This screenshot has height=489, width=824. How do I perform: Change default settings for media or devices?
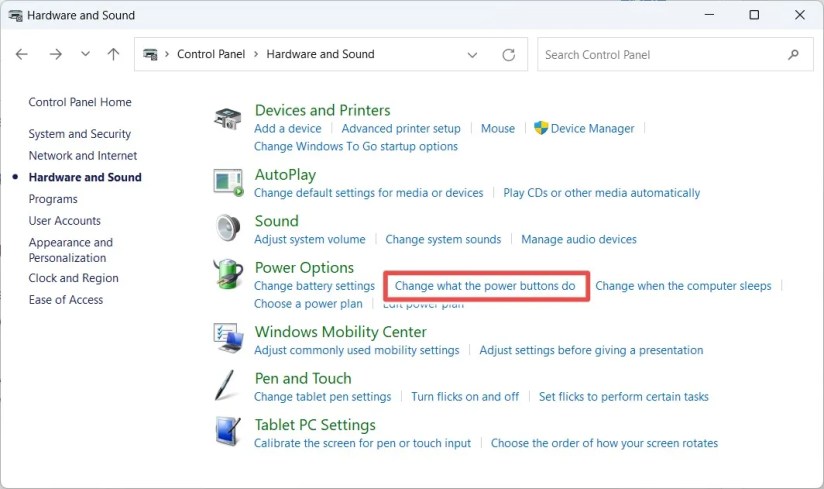pyautogui.click(x=368, y=193)
